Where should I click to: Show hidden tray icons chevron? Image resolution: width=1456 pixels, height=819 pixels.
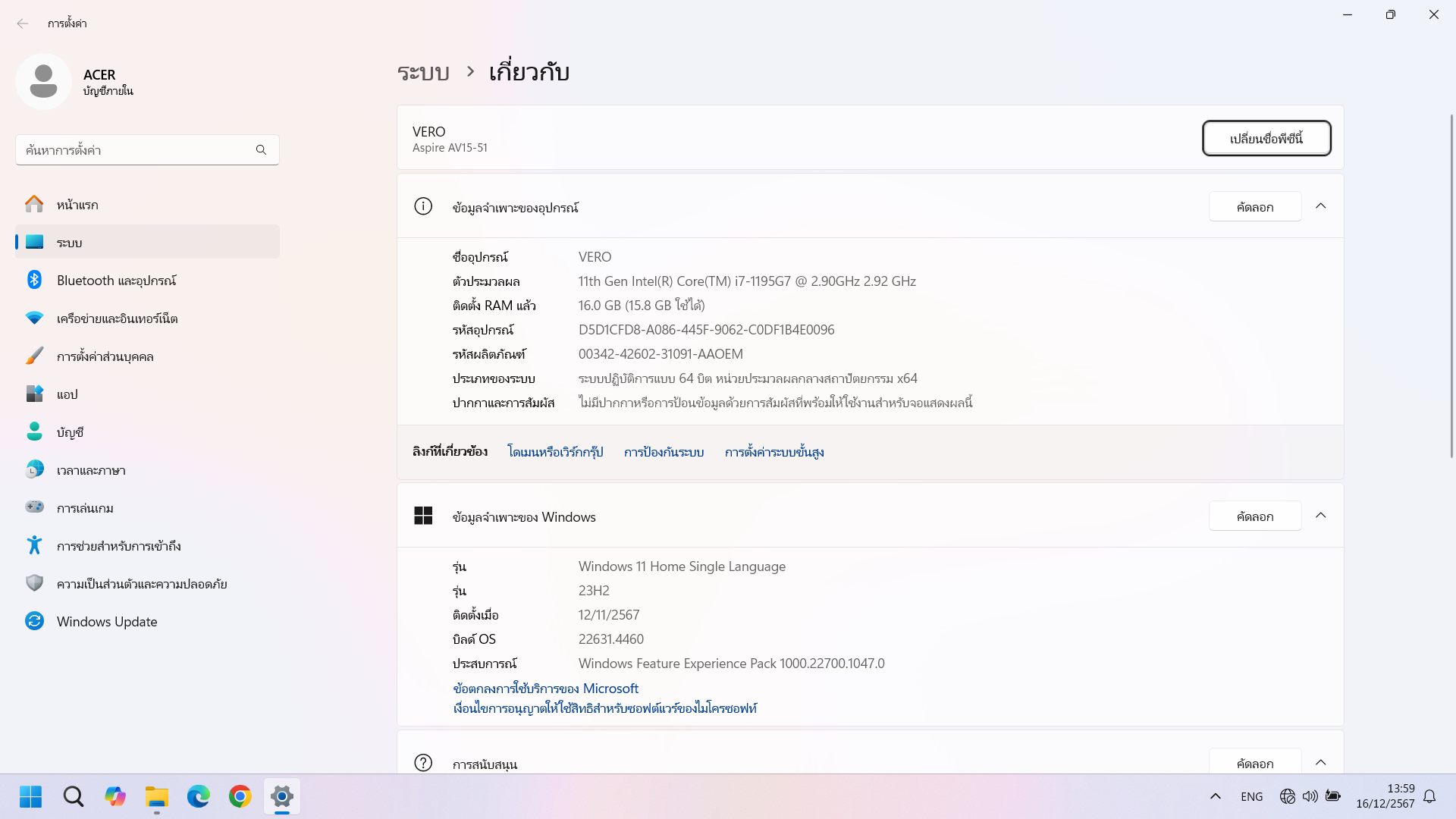1215,796
